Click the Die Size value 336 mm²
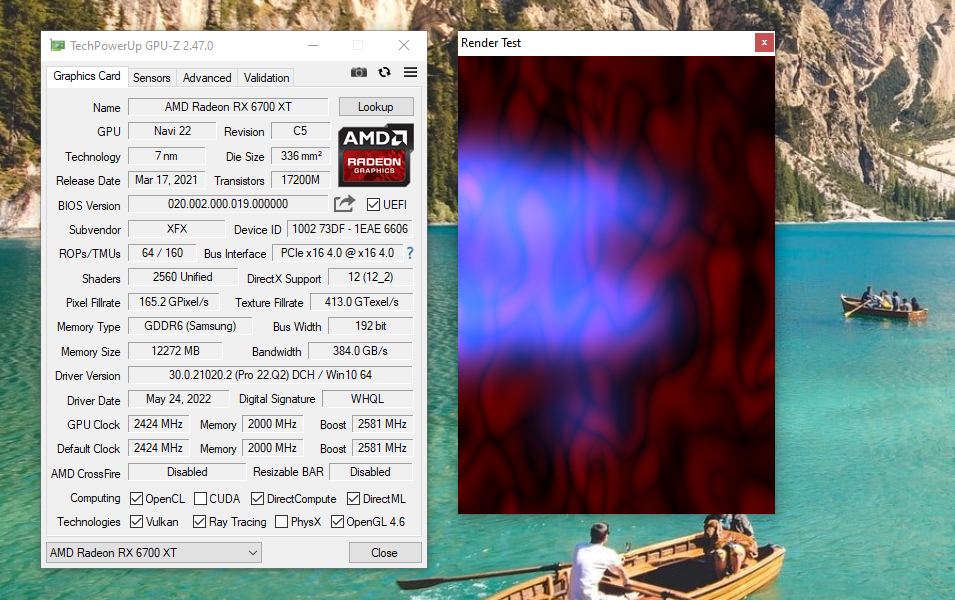Screen dimensions: 955x600 click(x=301, y=156)
